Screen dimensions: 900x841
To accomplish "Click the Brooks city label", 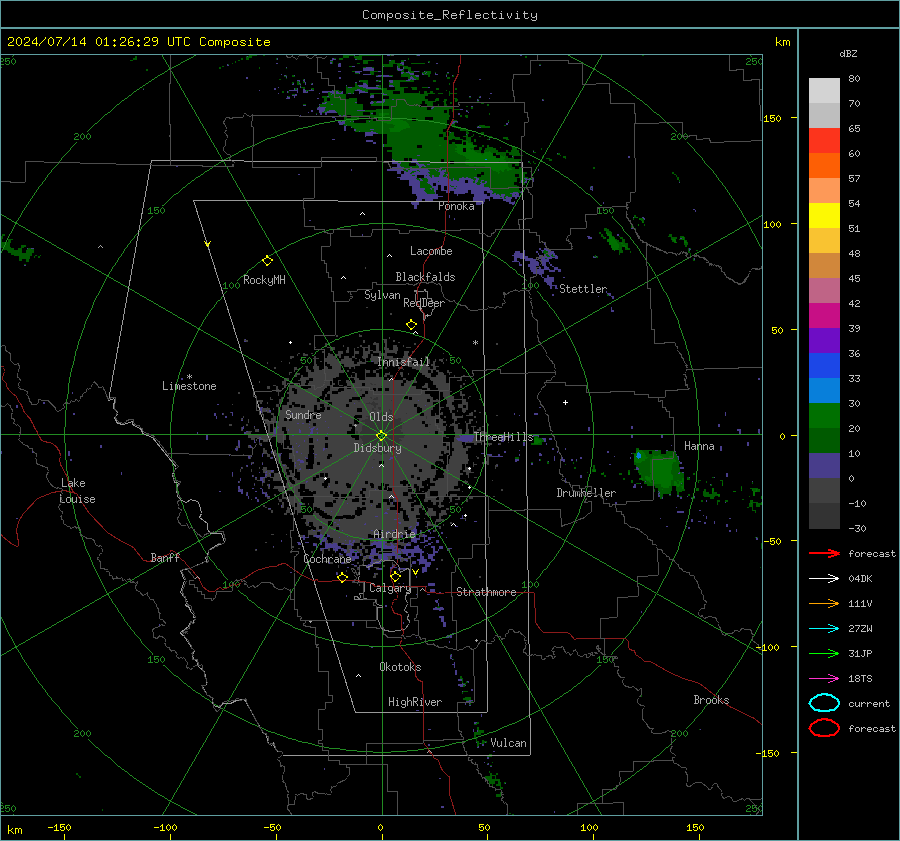I will 711,700.
